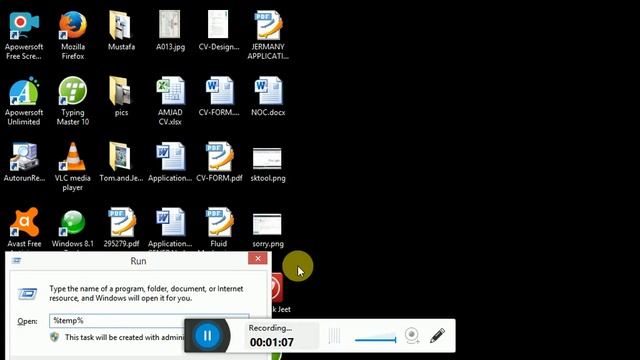This screenshot has height=360, width=640.
Task: Enable webcam in the recording toolbar
Action: (412, 336)
